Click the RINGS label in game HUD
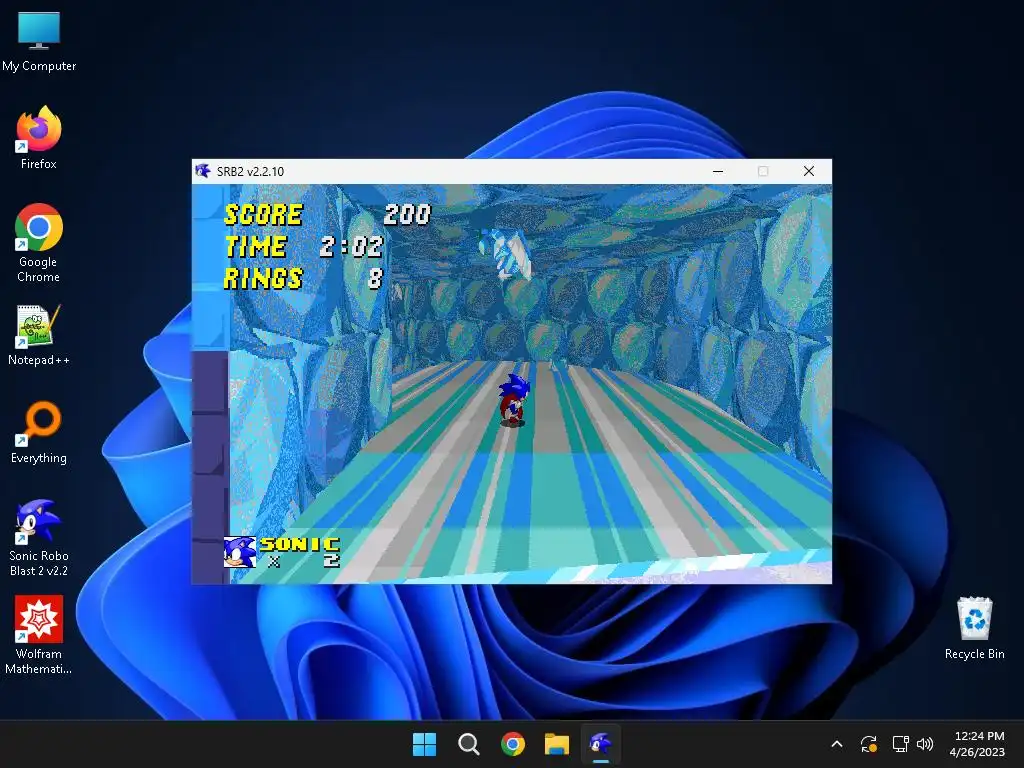 tap(263, 278)
